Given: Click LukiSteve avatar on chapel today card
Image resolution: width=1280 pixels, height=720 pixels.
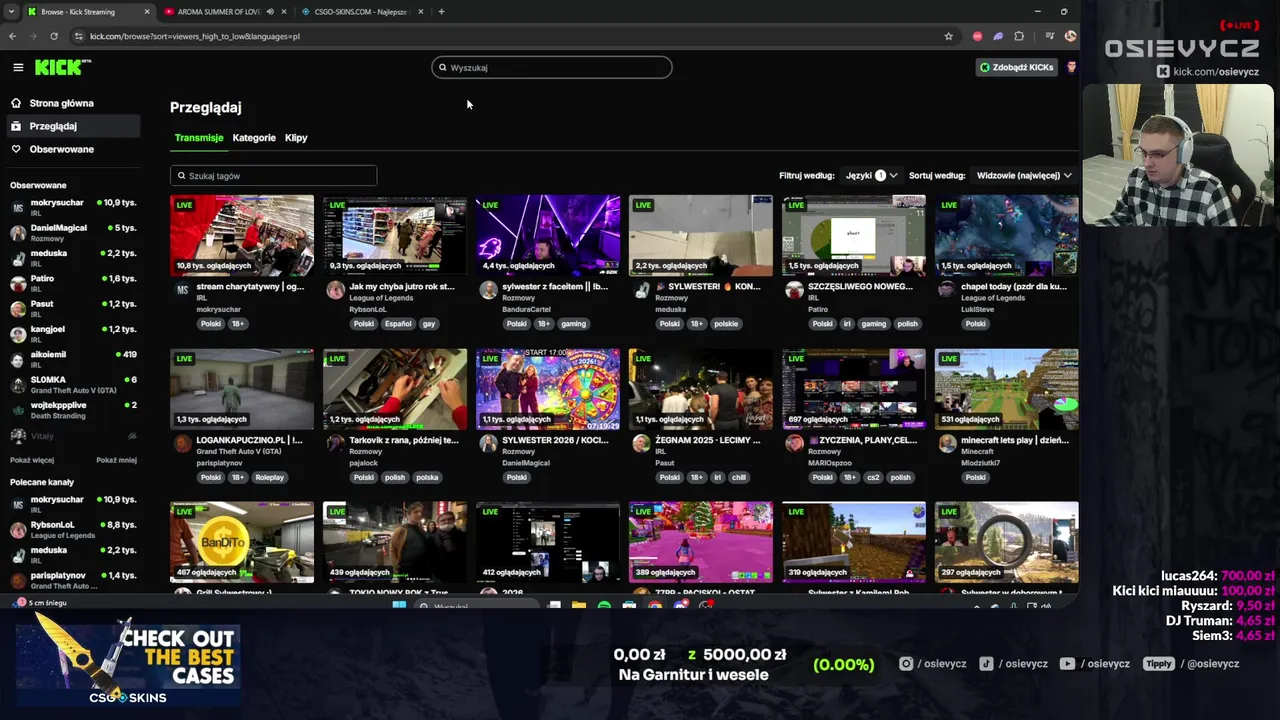Looking at the screenshot, I should 947,290.
